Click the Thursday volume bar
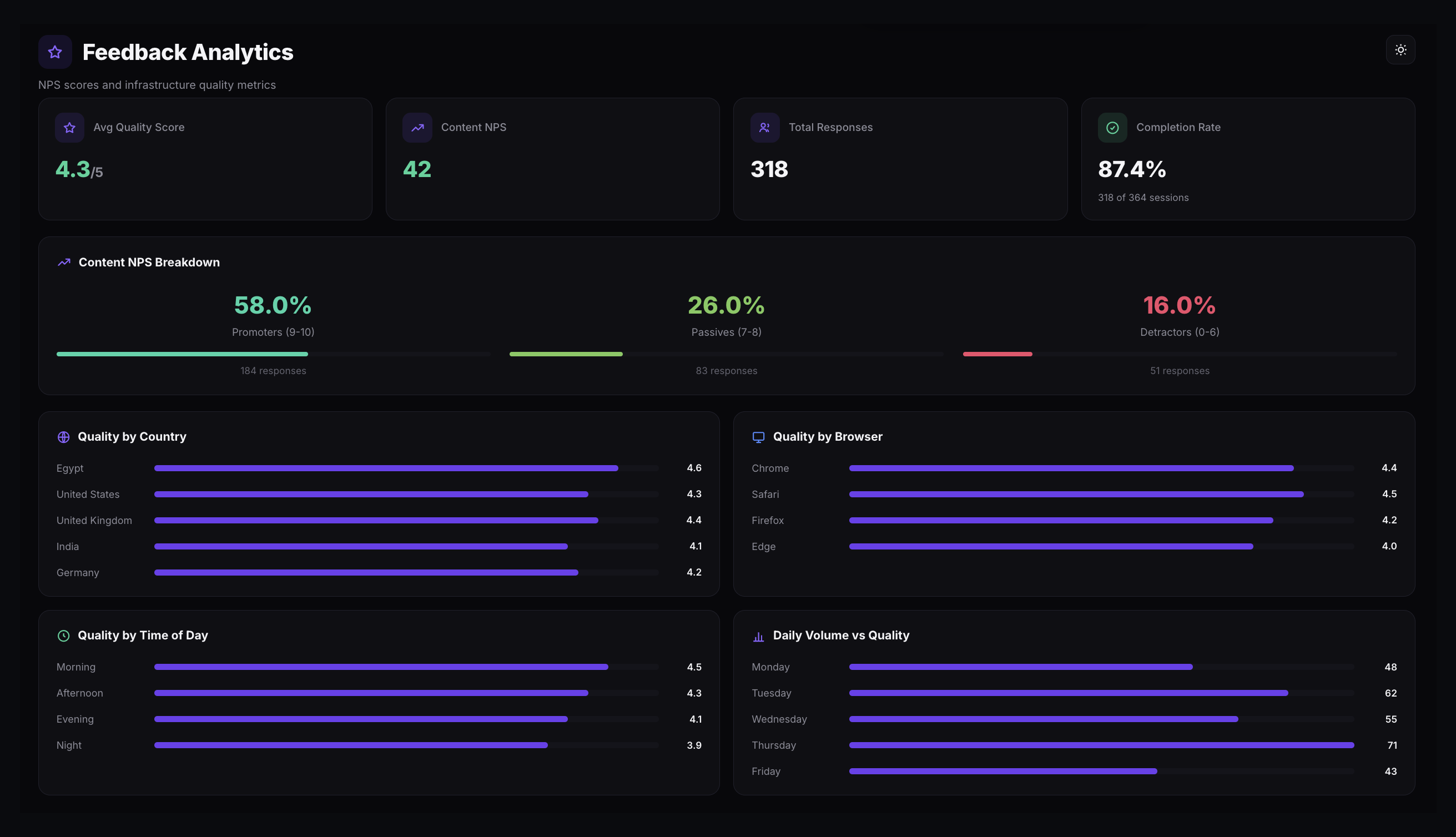The image size is (1456, 837). click(1101, 745)
